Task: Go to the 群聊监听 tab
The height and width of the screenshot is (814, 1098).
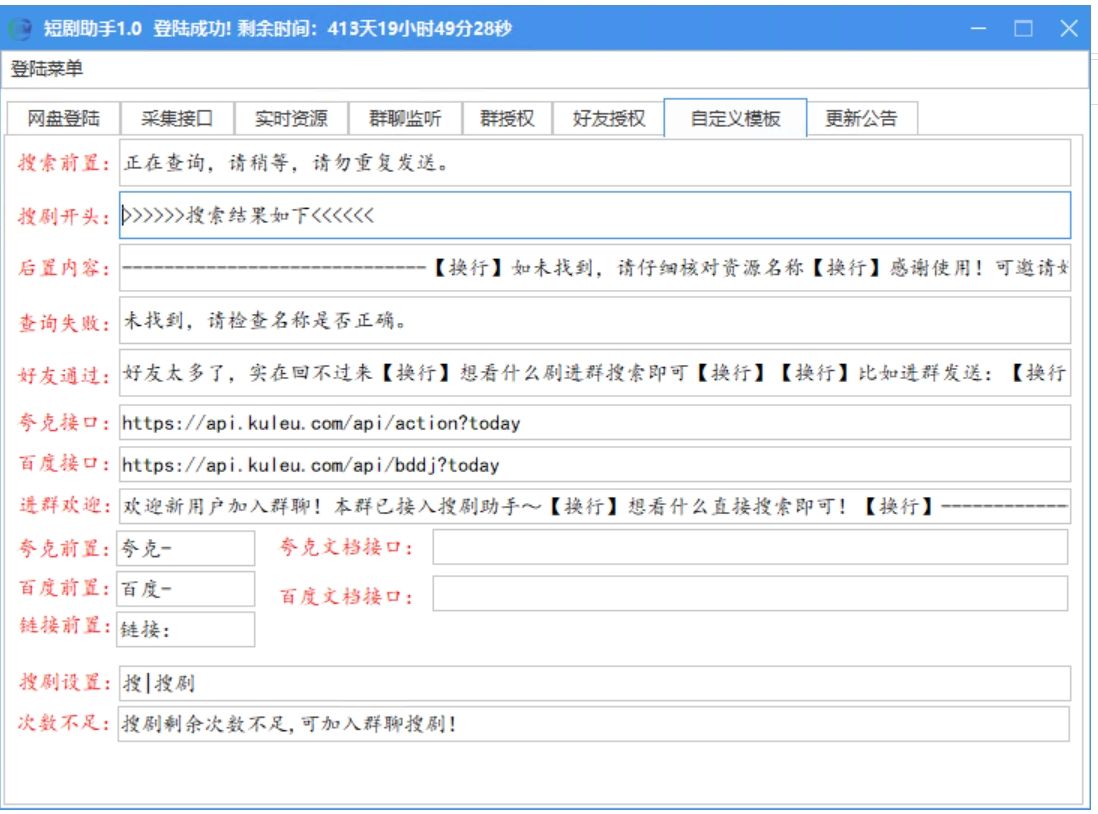Action: [404, 118]
